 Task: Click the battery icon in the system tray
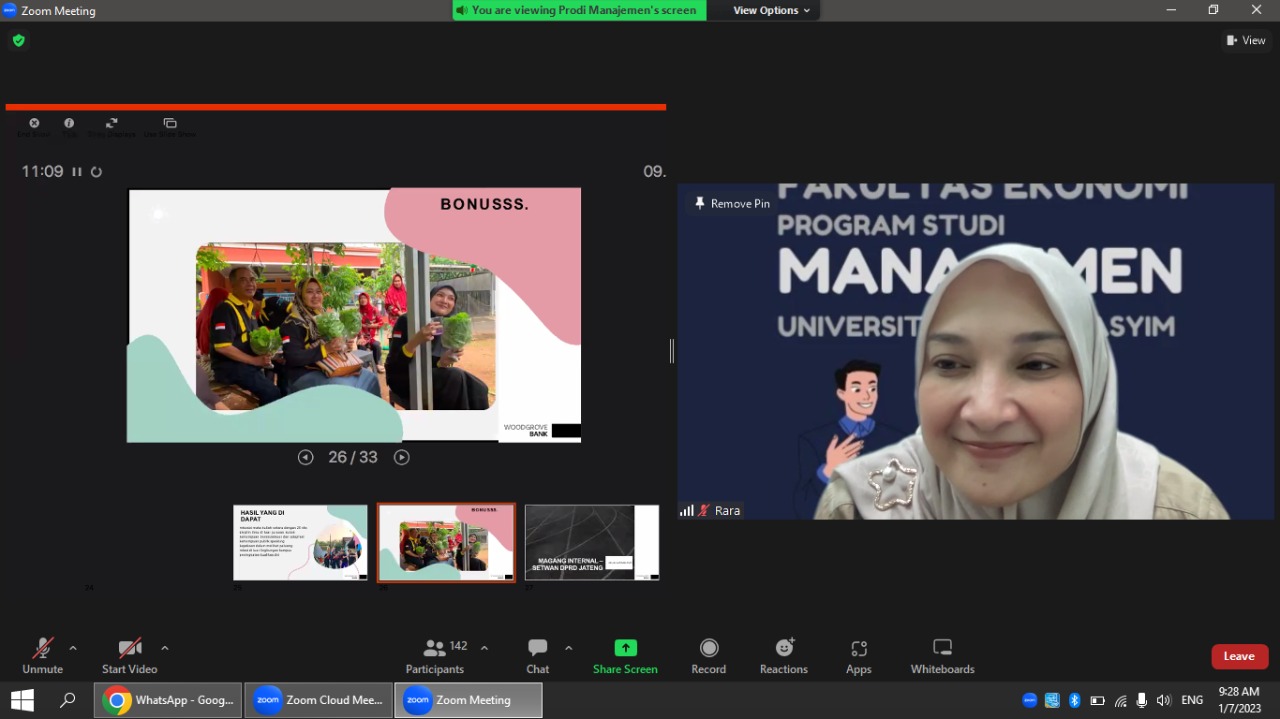coord(1097,700)
